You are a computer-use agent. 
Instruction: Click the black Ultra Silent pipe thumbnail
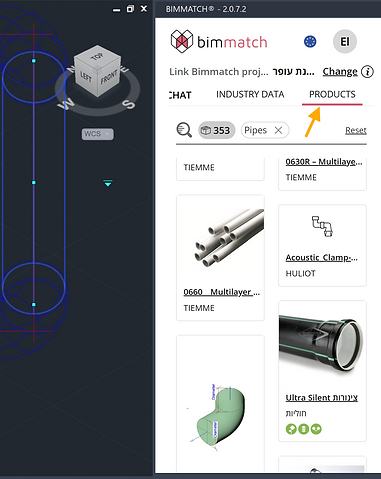(322, 345)
